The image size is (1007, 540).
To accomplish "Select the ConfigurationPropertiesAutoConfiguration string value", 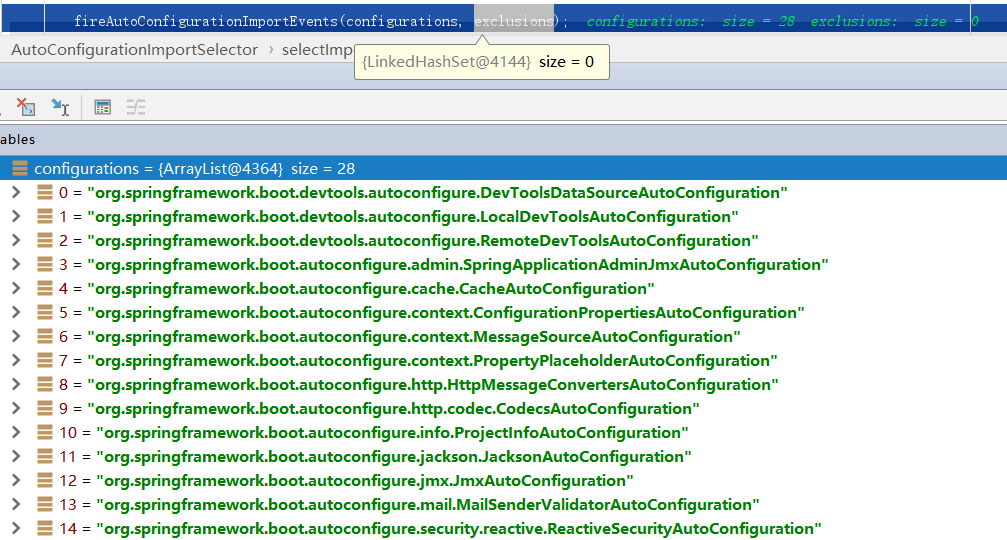I will [x=446, y=312].
